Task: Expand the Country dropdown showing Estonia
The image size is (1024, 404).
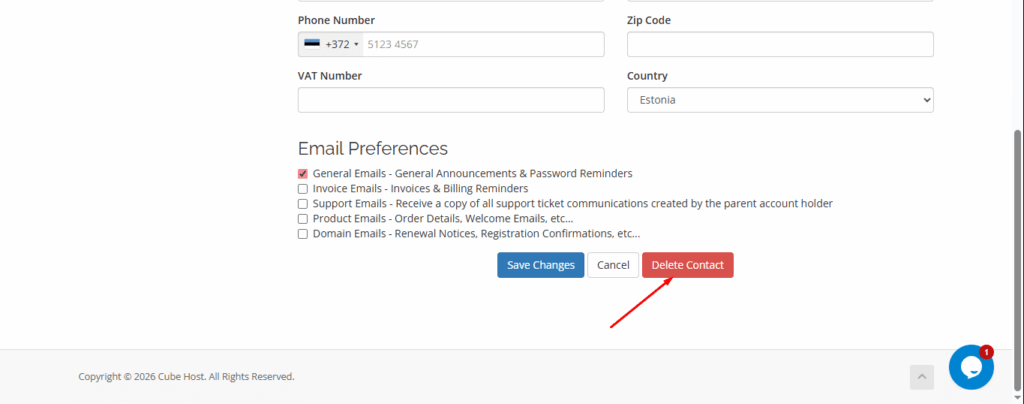Action: 779,100
